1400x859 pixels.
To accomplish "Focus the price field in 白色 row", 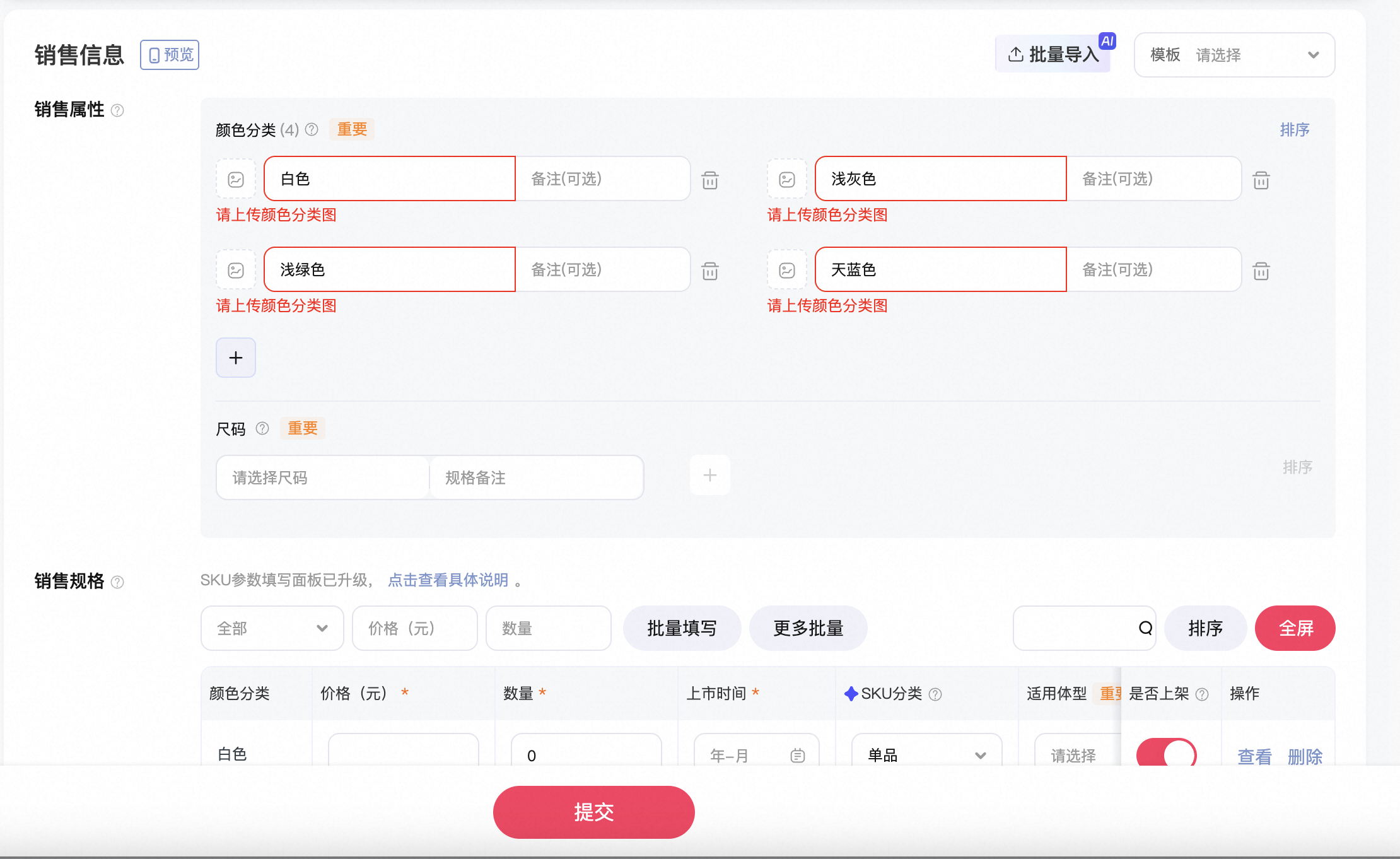I will tap(404, 751).
